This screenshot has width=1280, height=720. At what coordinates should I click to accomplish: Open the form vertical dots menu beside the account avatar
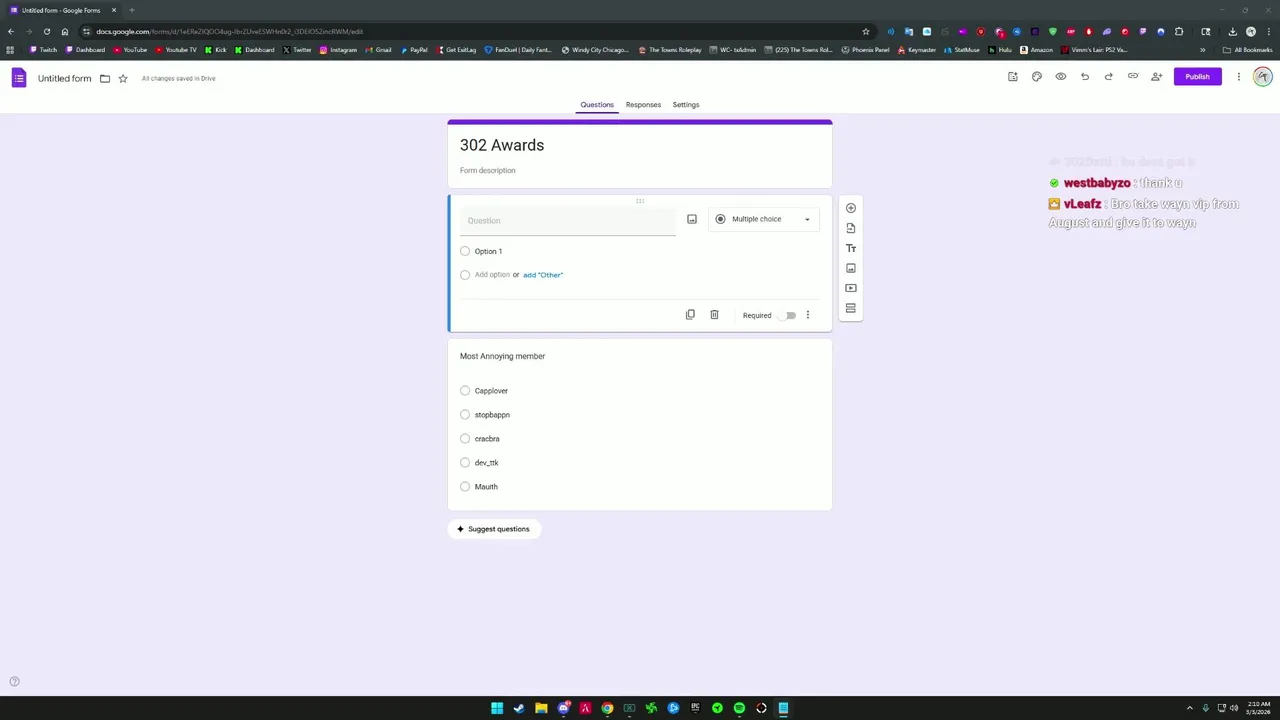(1238, 77)
